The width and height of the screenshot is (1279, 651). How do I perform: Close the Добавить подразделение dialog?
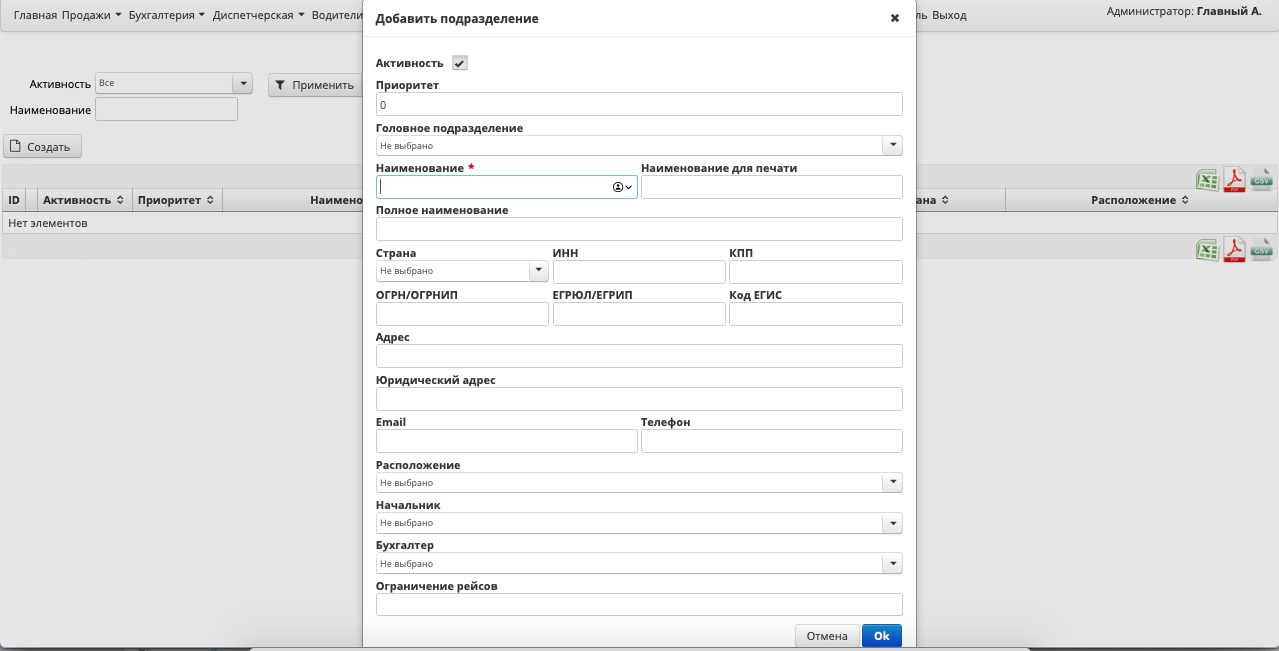click(895, 18)
